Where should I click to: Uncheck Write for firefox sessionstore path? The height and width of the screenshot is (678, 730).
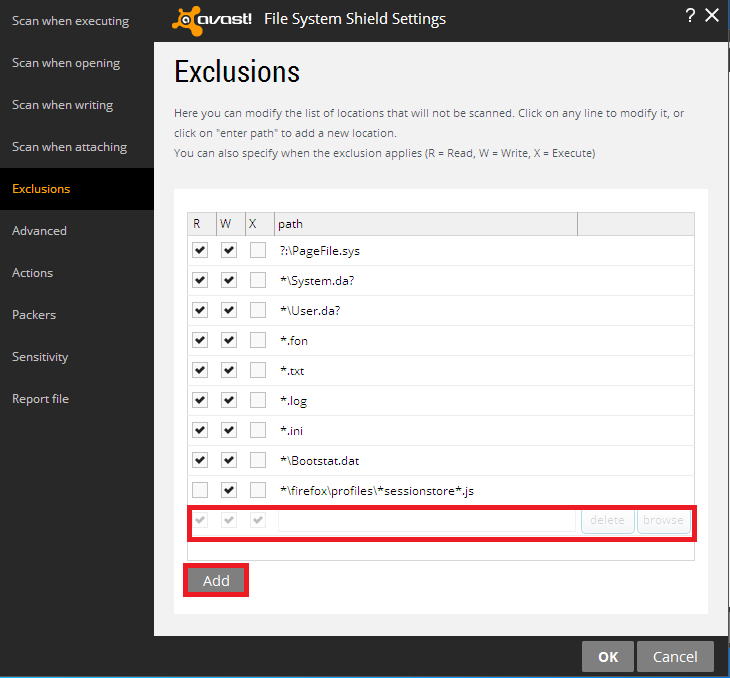coord(229,490)
